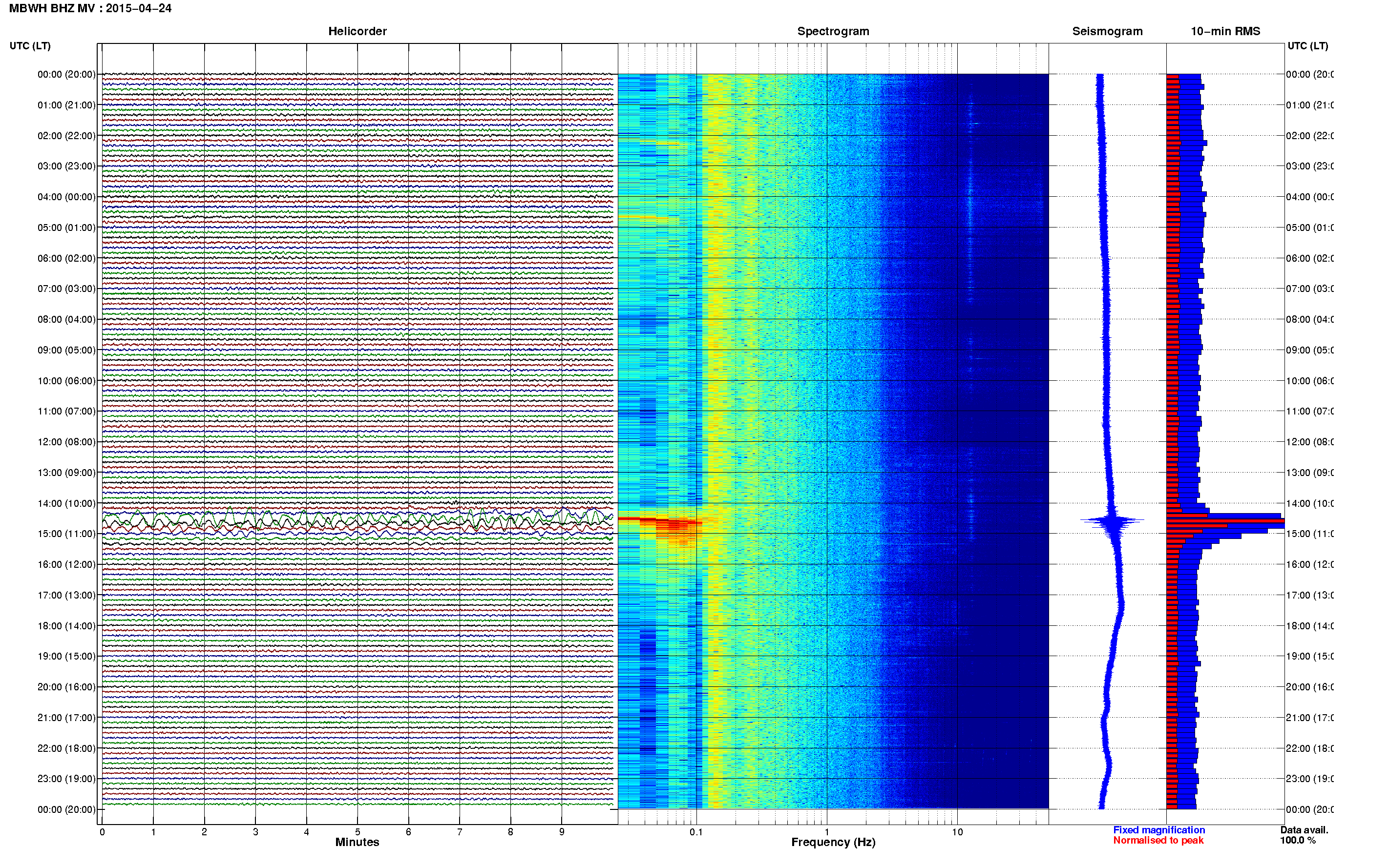Click the left time label '16:00 (12:00)'
The height and width of the screenshot is (868, 1389).
pos(66,564)
